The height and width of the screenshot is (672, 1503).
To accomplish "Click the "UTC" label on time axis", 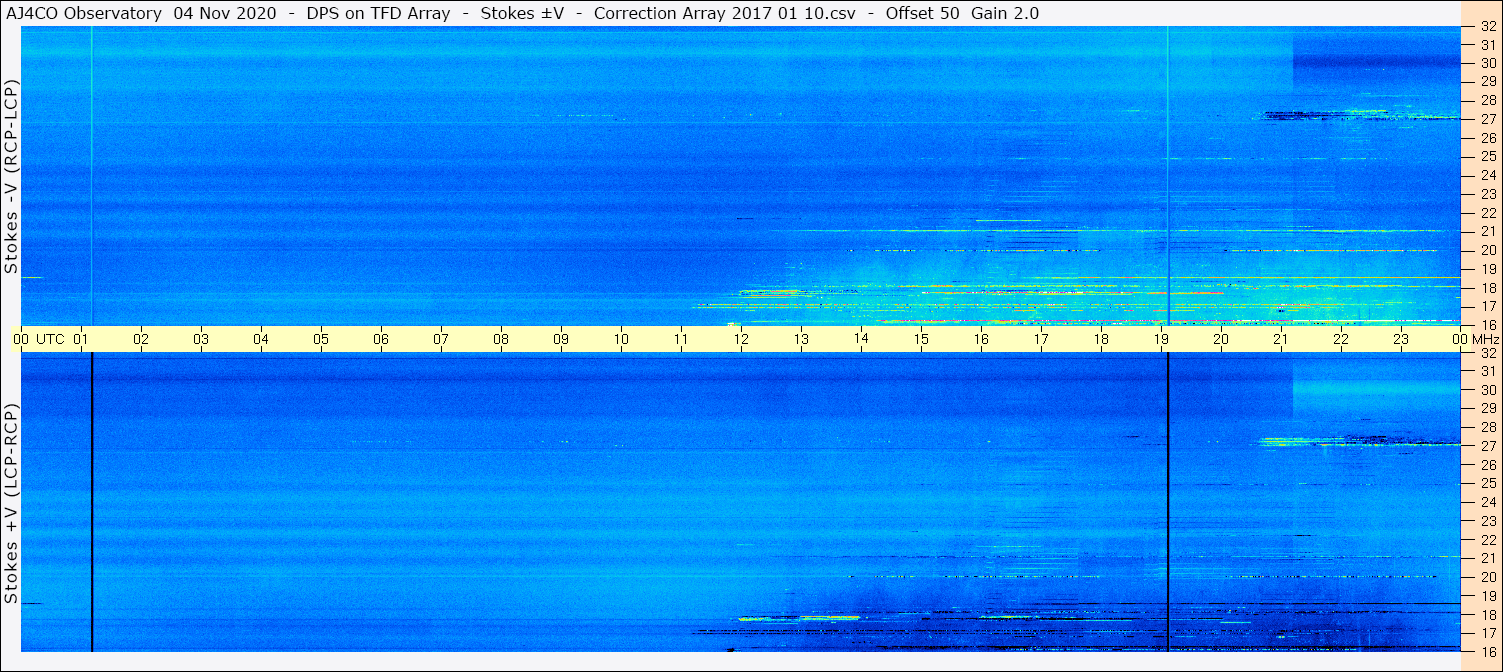I will (x=51, y=339).
